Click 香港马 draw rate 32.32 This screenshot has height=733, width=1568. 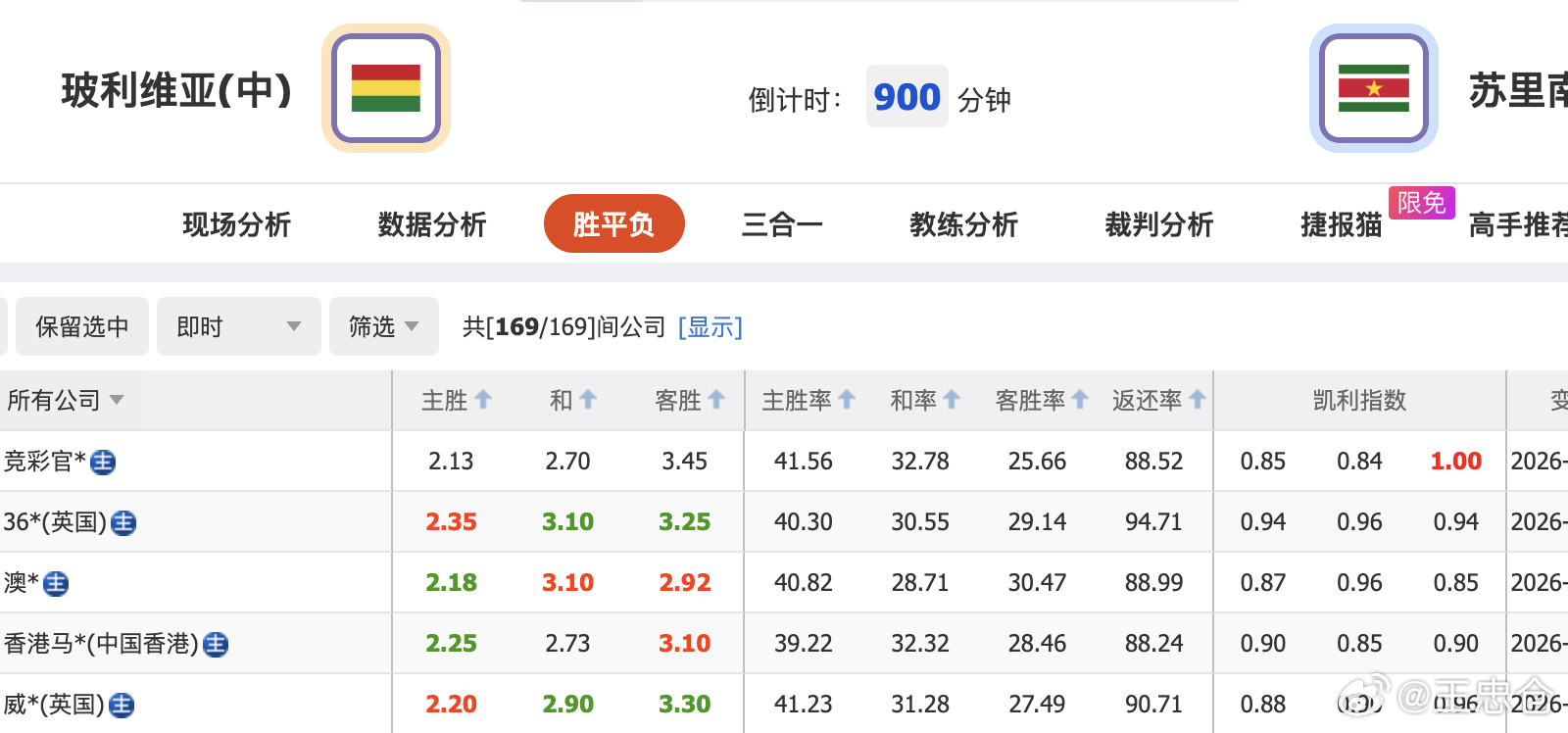coord(920,643)
